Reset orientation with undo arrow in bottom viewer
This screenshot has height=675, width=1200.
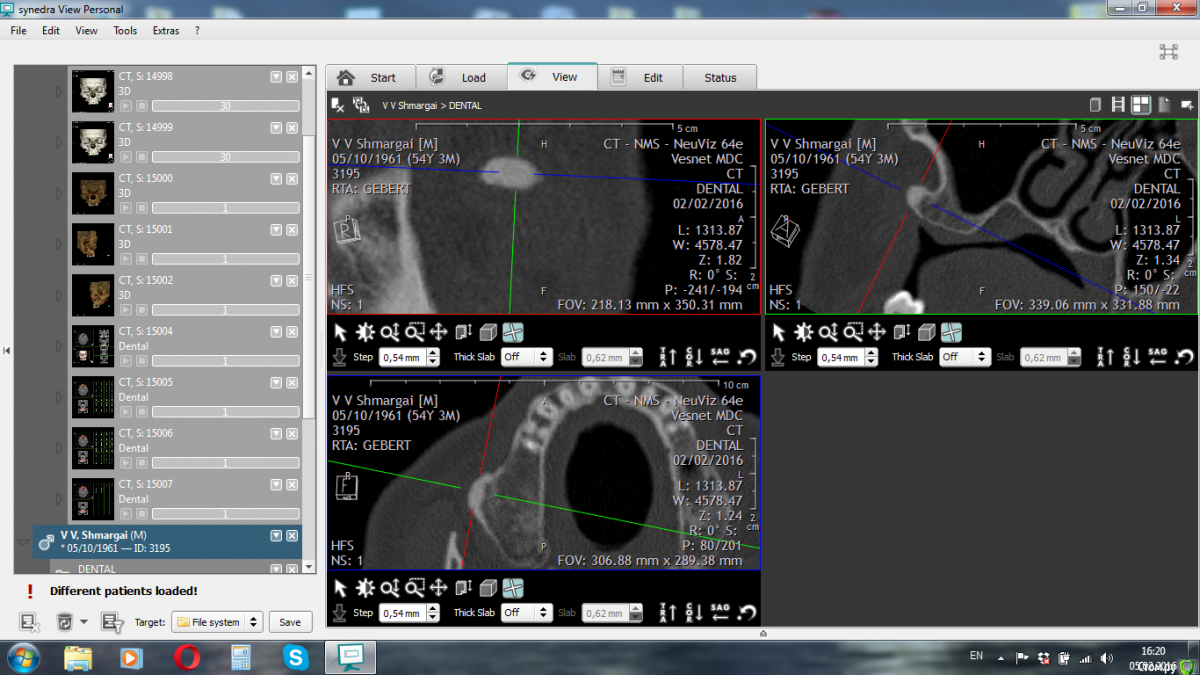point(747,612)
